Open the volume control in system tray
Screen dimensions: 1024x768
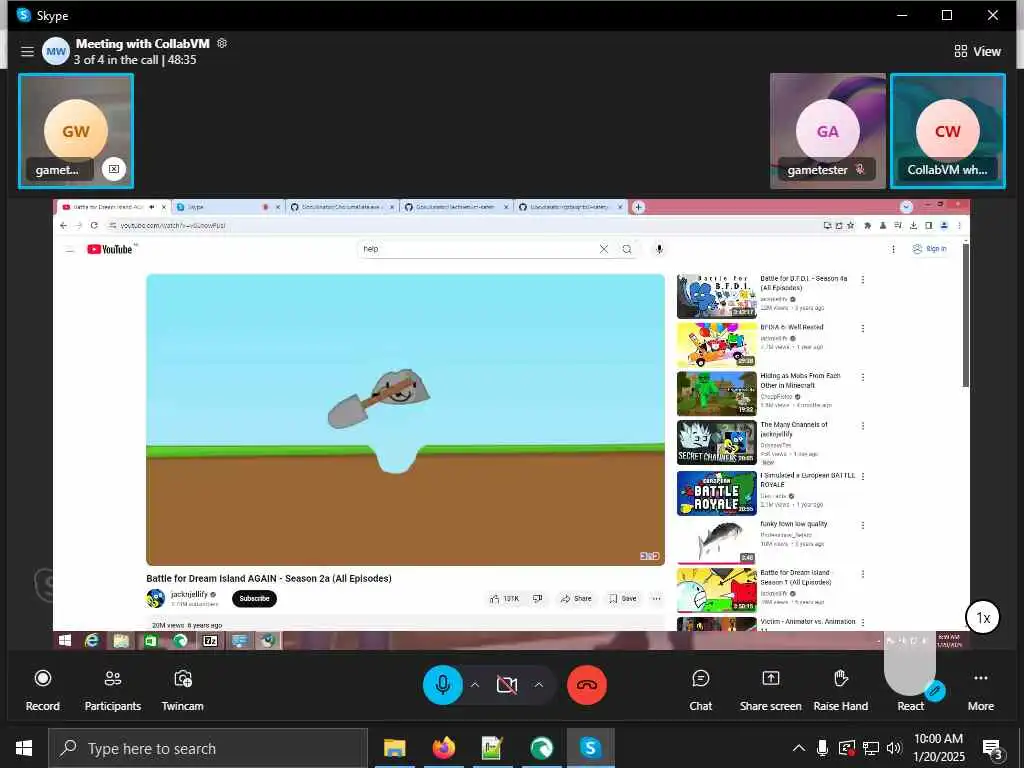coord(894,748)
